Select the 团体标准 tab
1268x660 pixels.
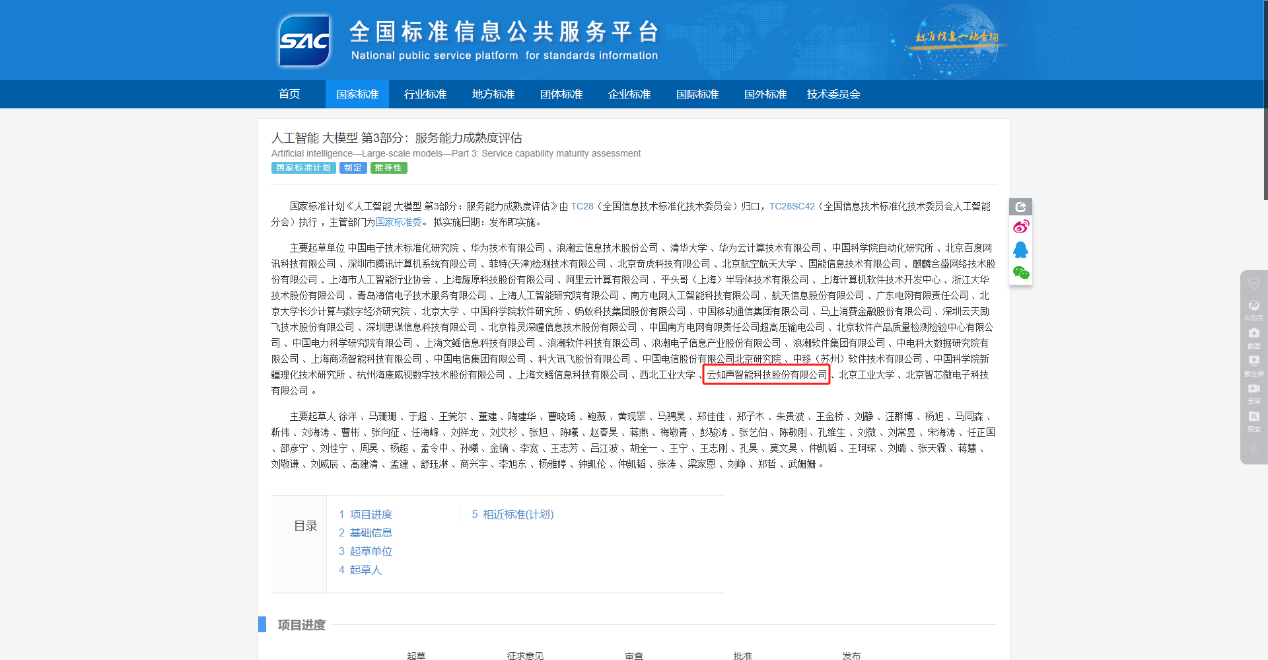(x=561, y=93)
